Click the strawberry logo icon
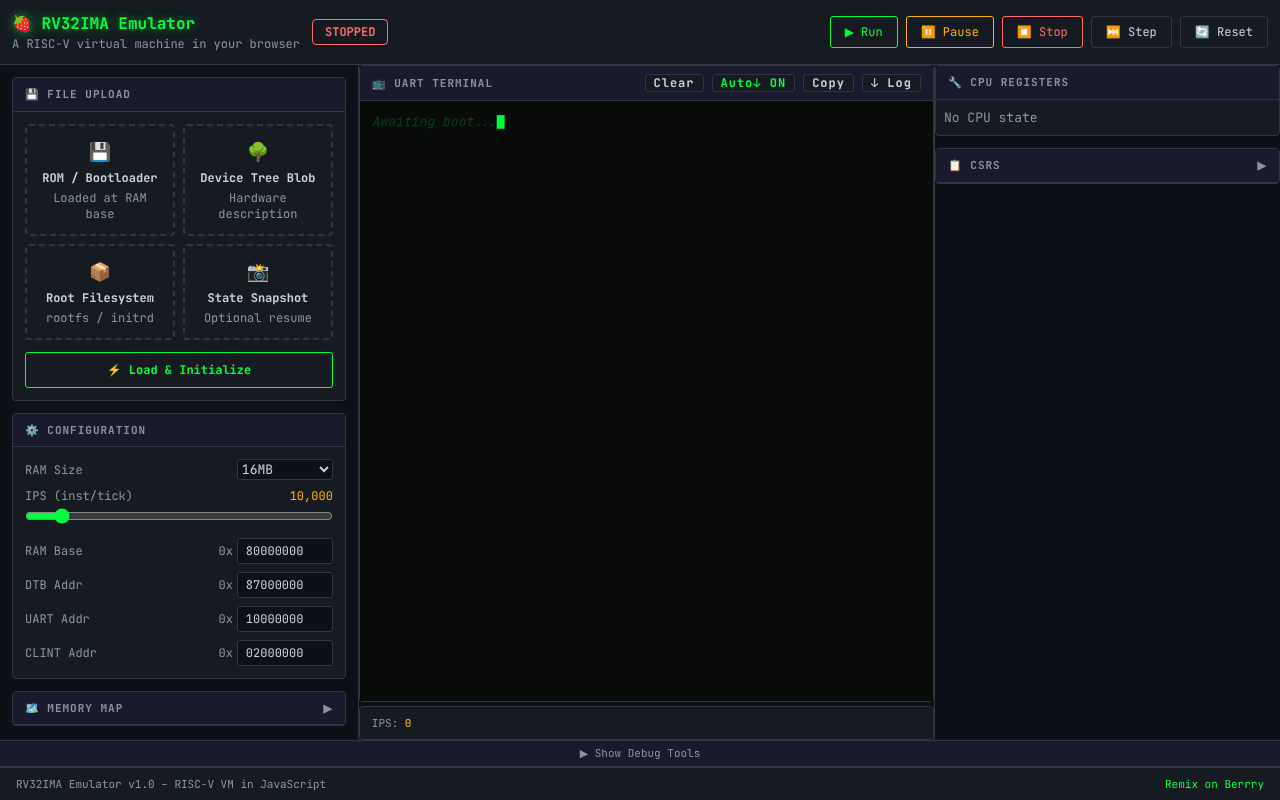 tap(22, 23)
